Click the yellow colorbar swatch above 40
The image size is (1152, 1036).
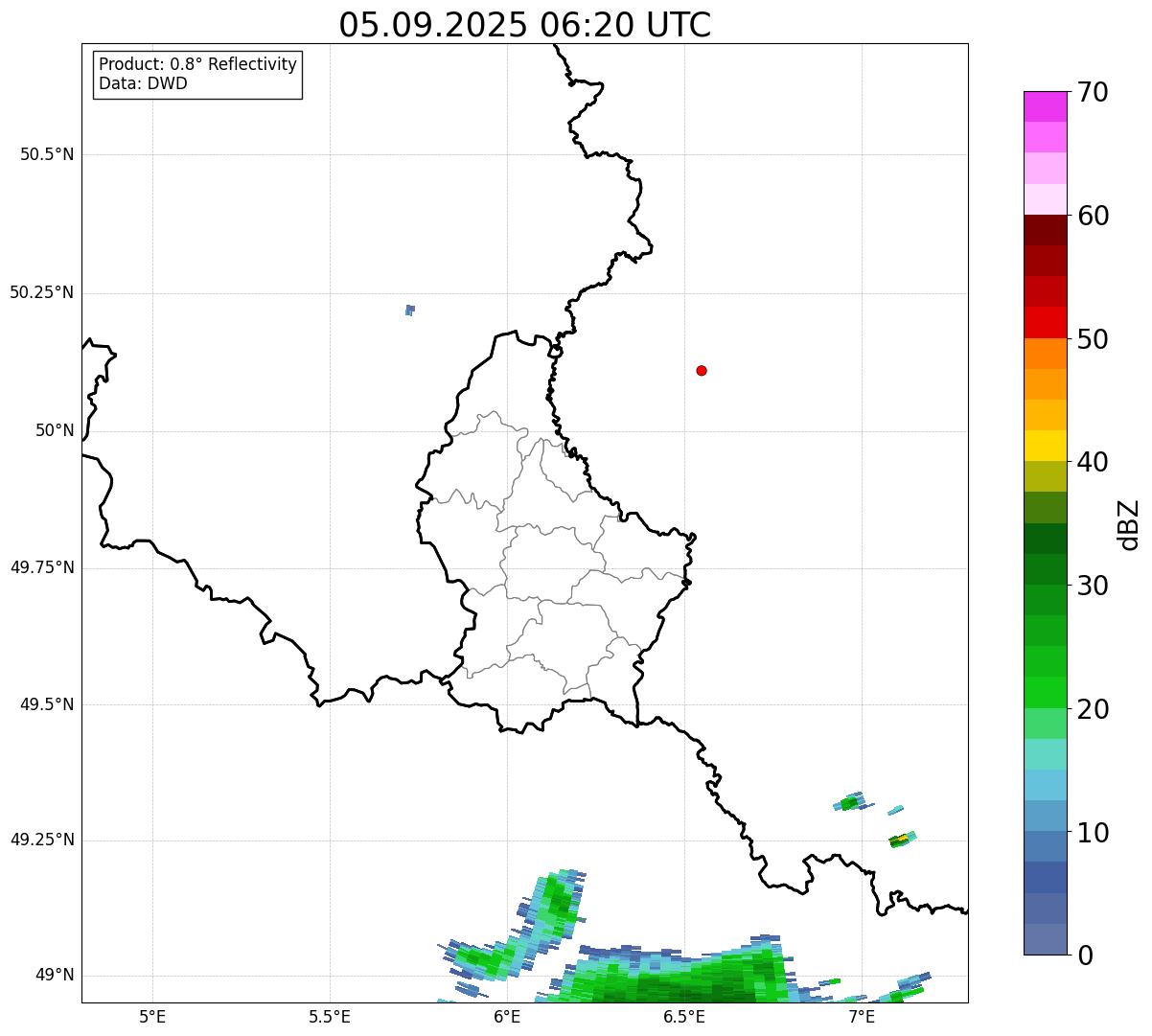tap(1045, 446)
